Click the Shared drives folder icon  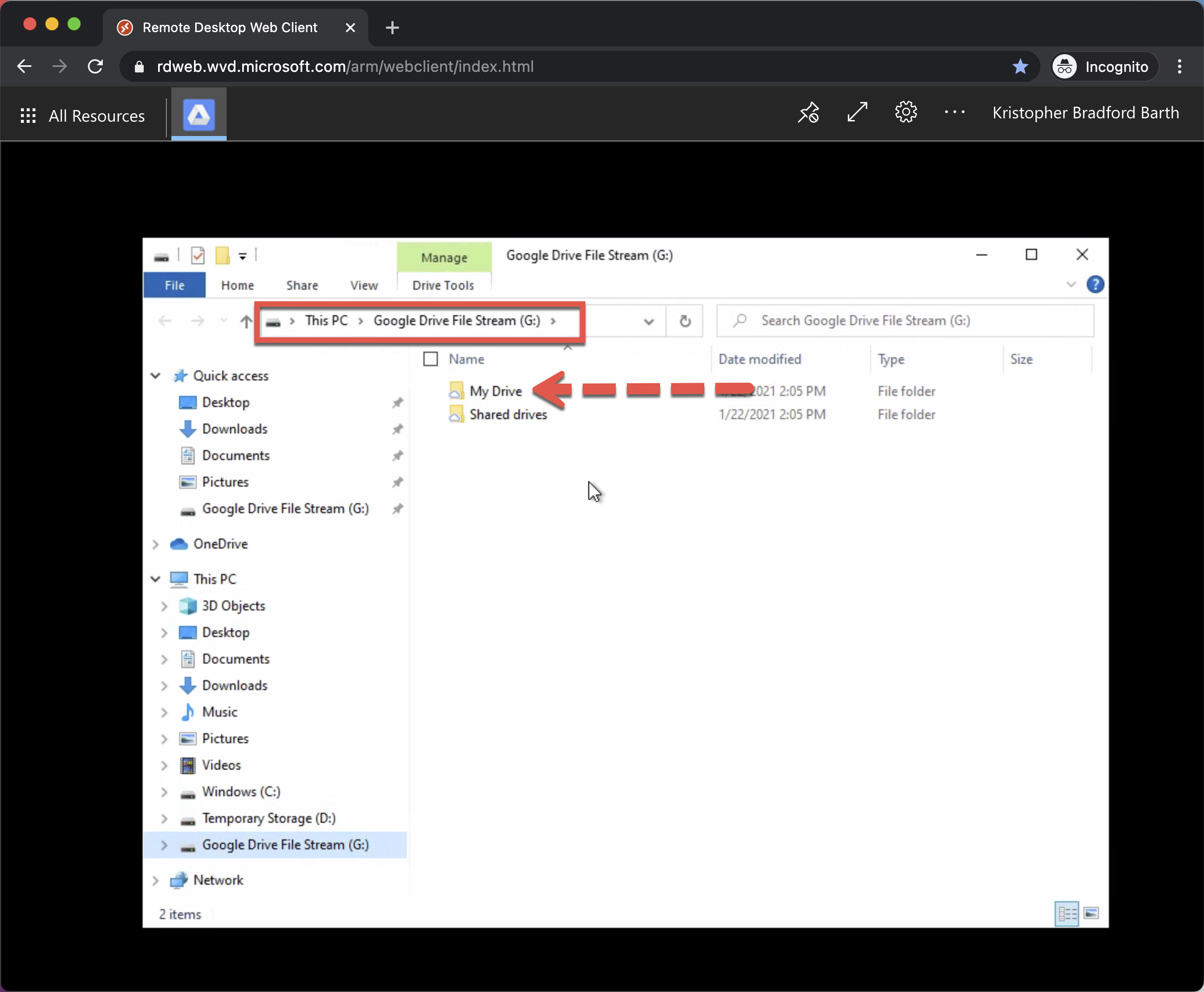pos(456,414)
